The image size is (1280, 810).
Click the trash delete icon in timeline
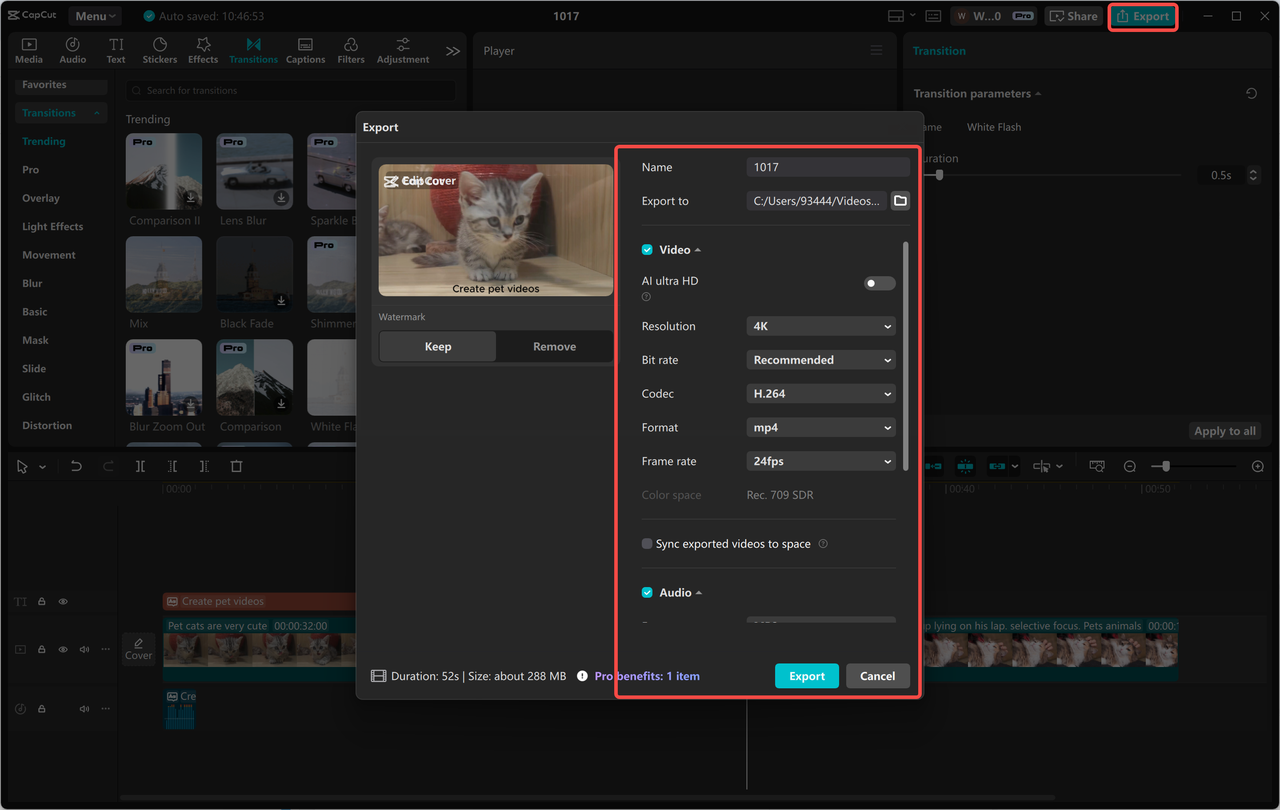click(236, 466)
